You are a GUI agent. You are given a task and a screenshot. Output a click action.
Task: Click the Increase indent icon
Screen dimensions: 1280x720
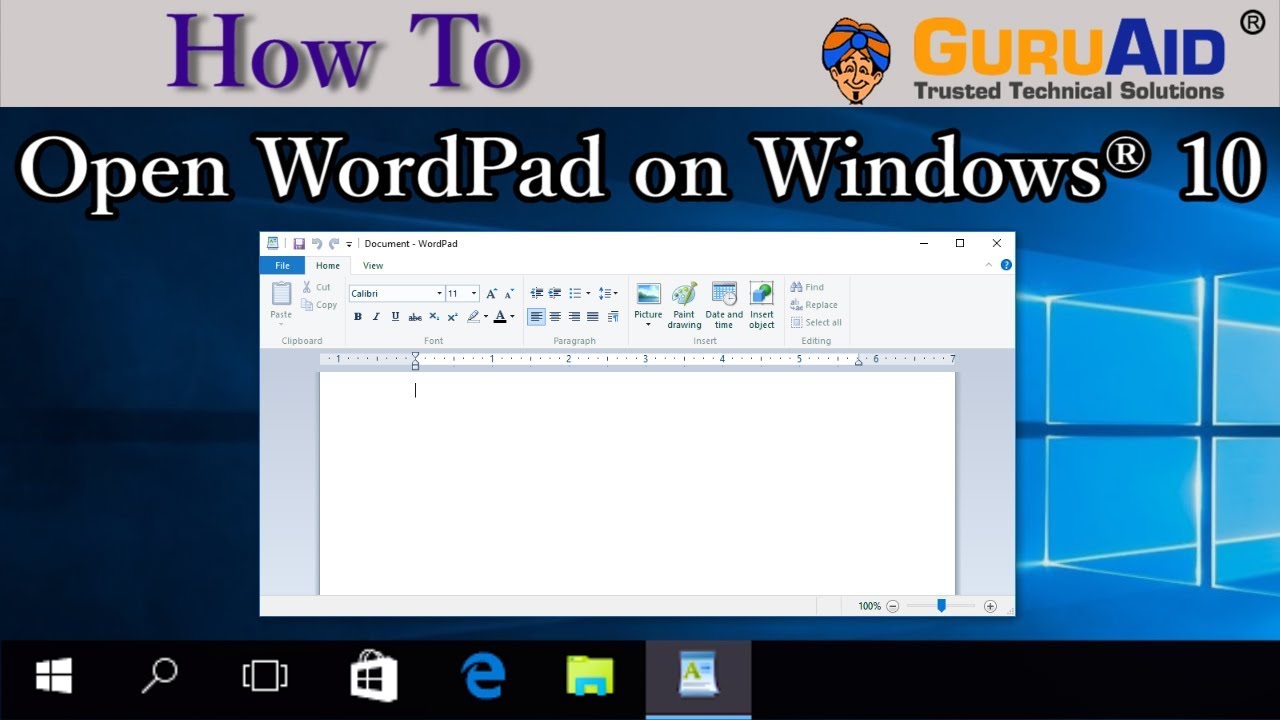click(x=555, y=293)
